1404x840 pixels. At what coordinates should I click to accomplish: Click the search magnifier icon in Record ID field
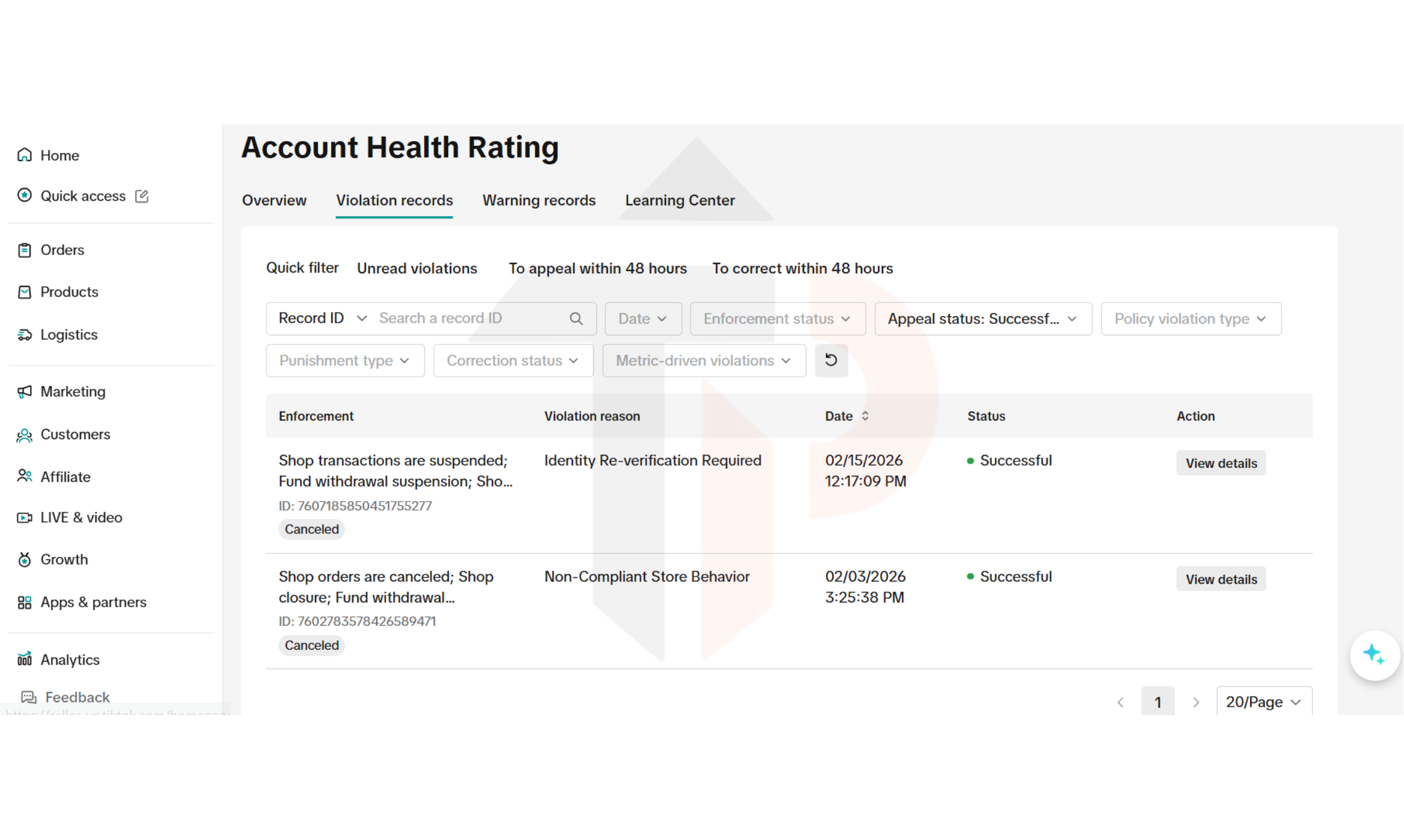[x=576, y=319]
